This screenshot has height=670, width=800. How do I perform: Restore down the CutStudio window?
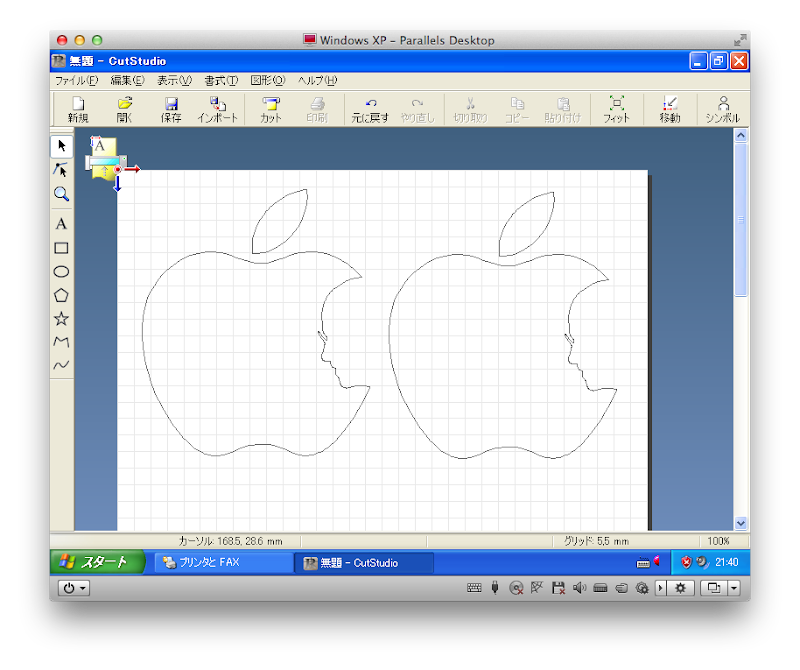click(x=718, y=61)
